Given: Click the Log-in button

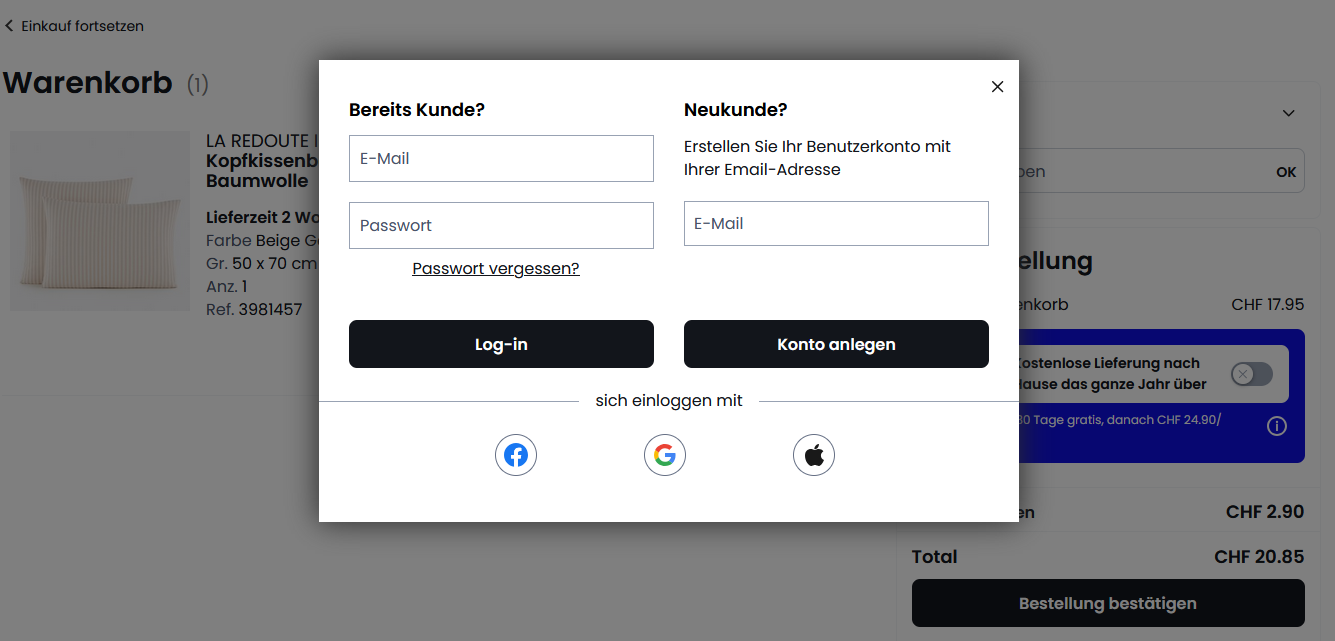Looking at the screenshot, I should 501,344.
